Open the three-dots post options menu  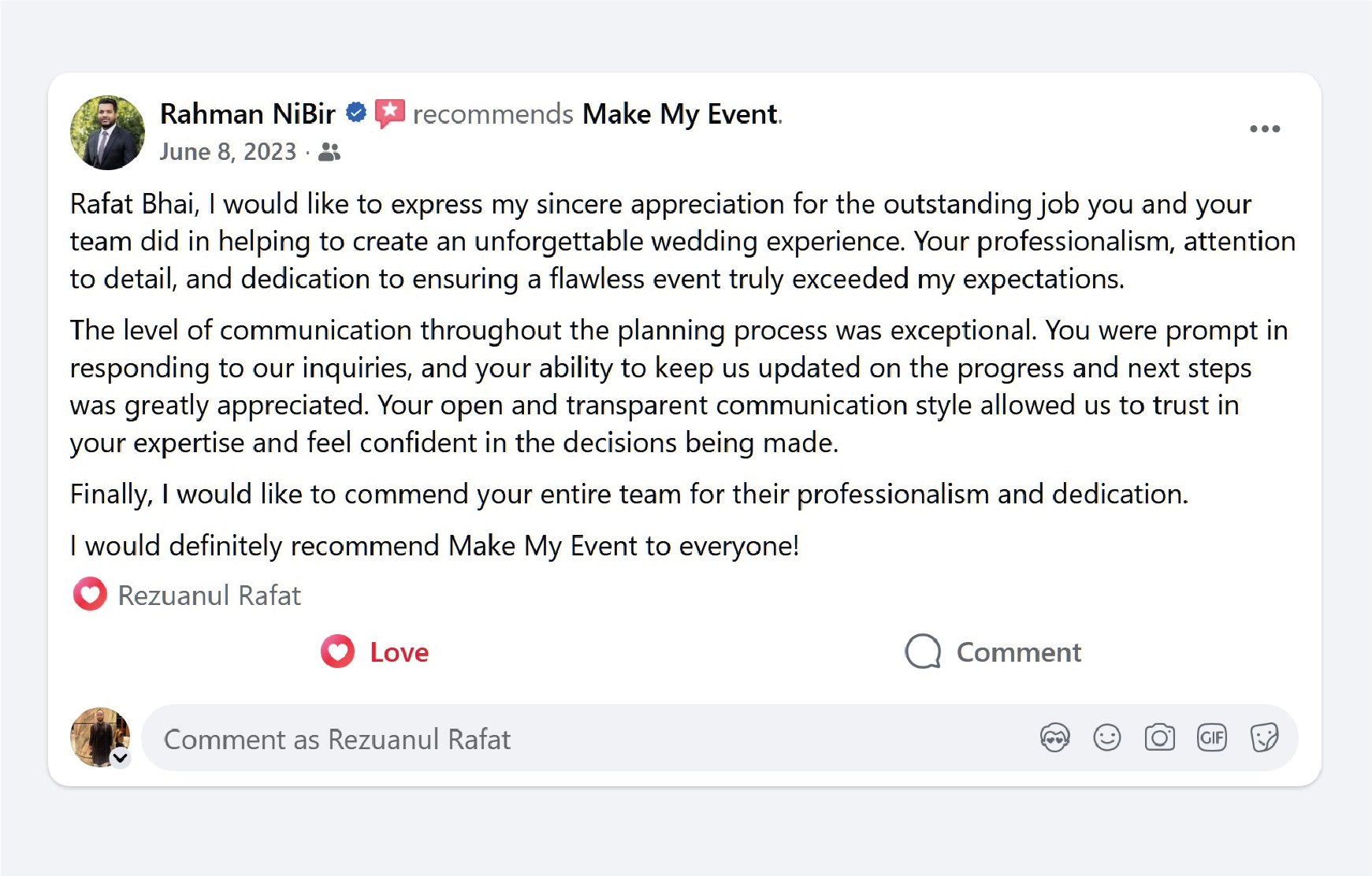[1264, 129]
